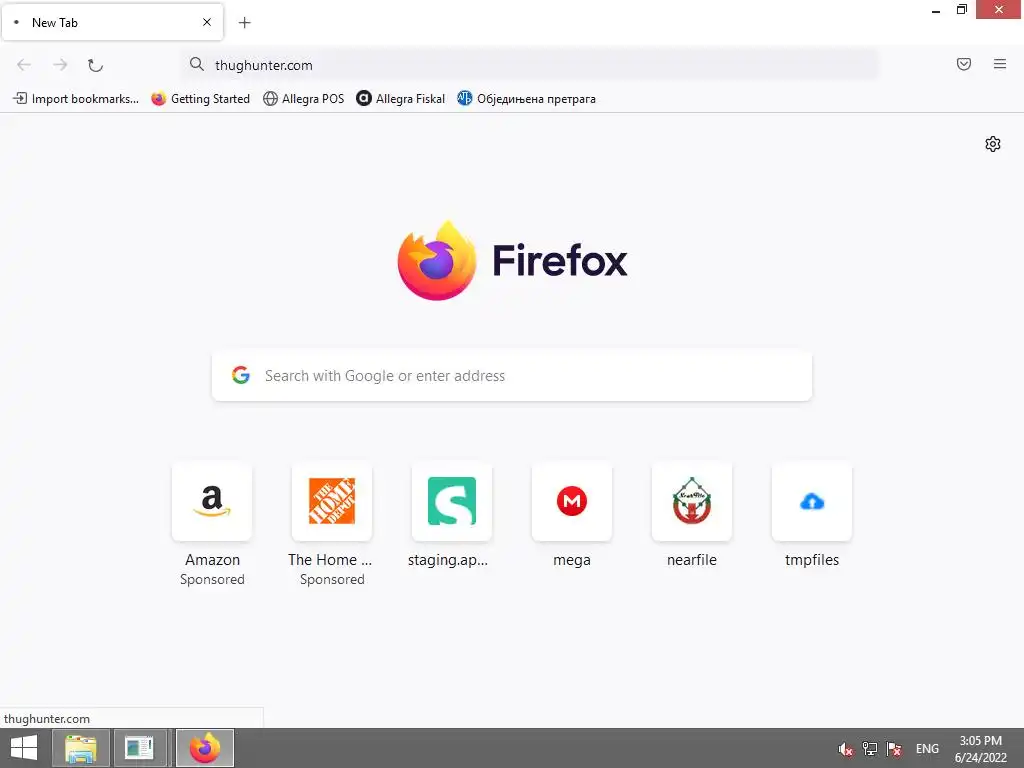Click the search magnifier in address bar
Screen dimensions: 1024x768
click(x=197, y=64)
